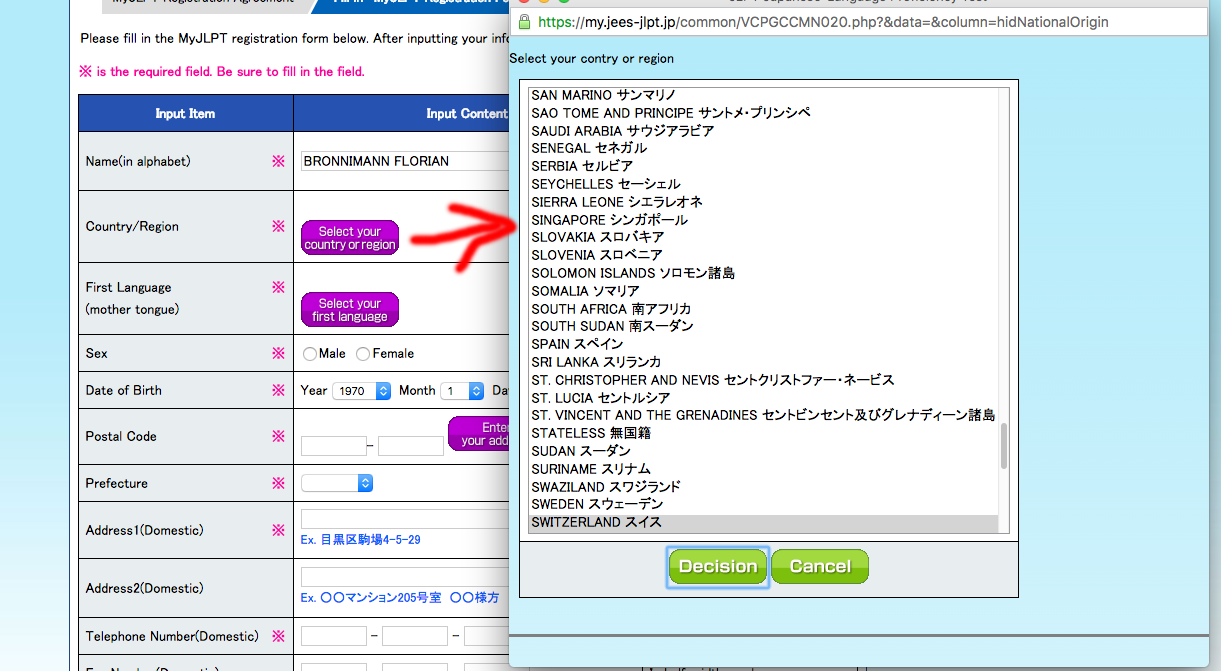This screenshot has width=1221, height=671.
Task: Focus the Address1(Domestic) input field
Action: pyautogui.click(x=405, y=519)
